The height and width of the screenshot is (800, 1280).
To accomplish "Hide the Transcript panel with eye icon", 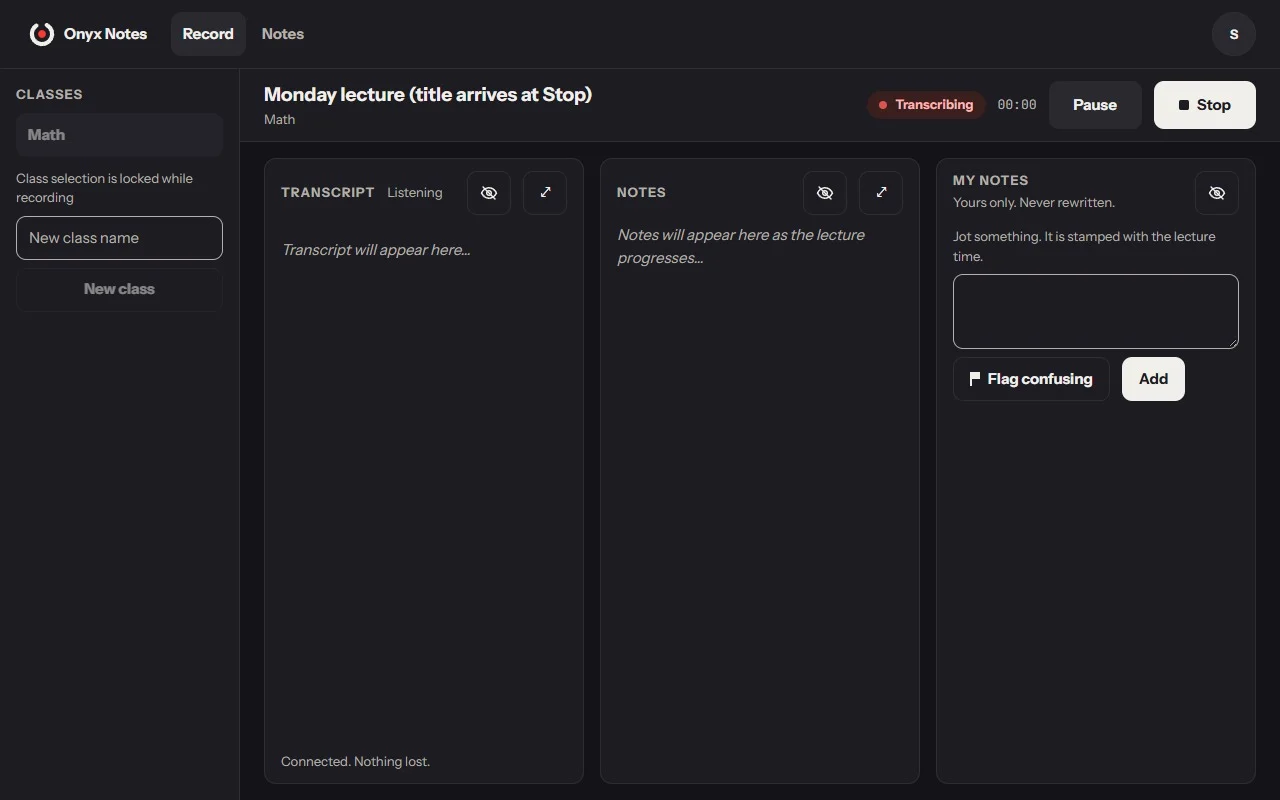I will 489,193.
